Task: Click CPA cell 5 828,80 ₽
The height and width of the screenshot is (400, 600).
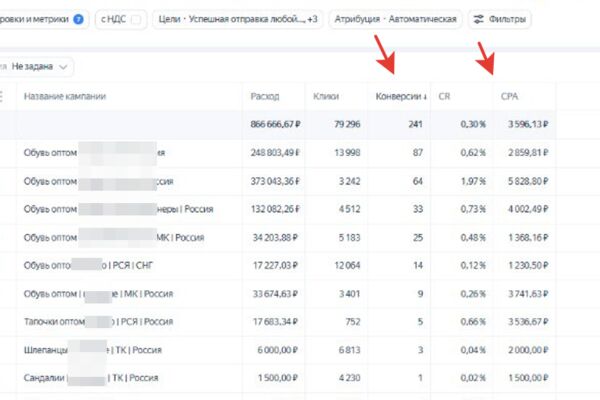Action: (x=528, y=181)
